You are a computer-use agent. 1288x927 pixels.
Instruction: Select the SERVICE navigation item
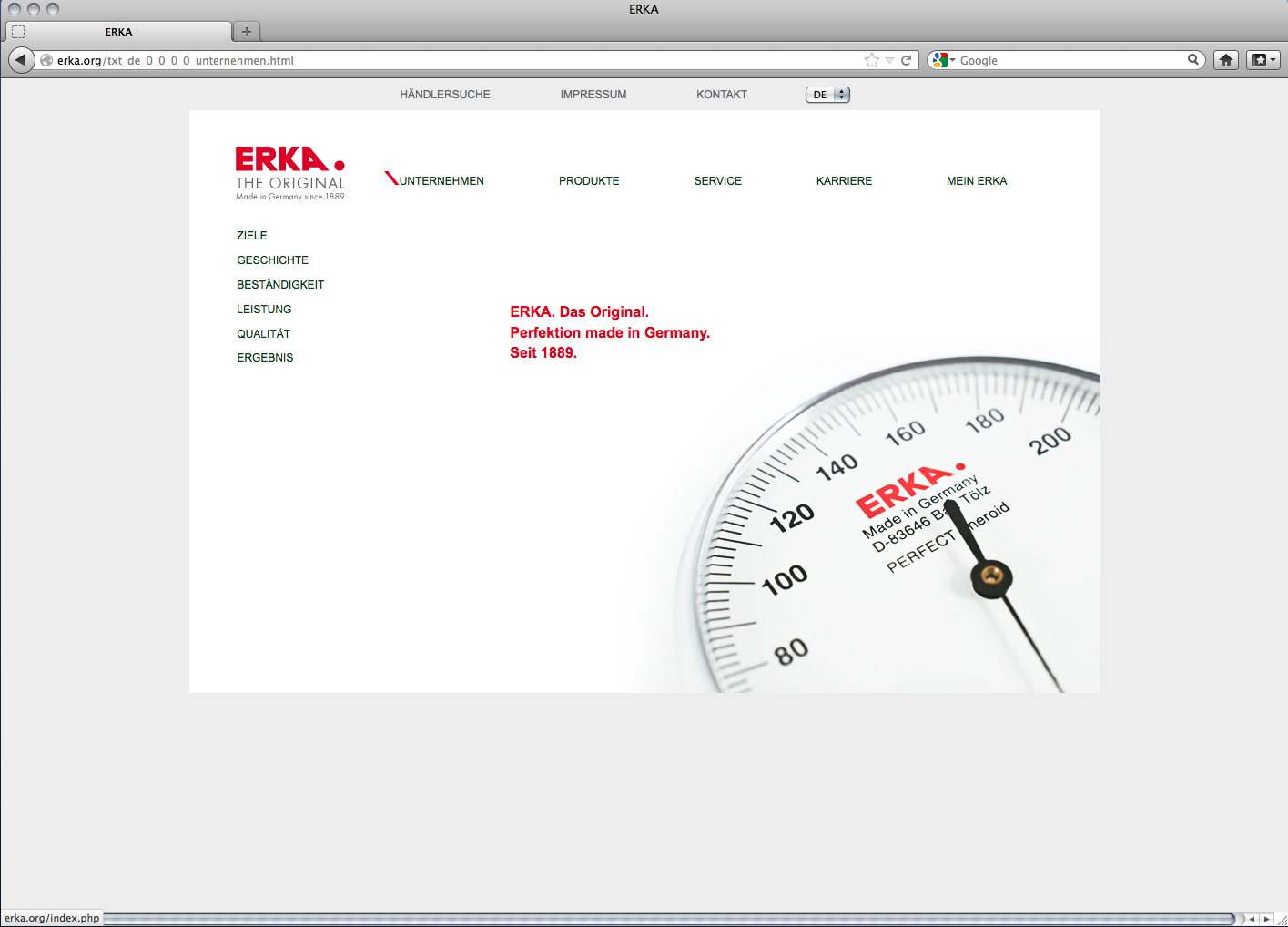[717, 181]
